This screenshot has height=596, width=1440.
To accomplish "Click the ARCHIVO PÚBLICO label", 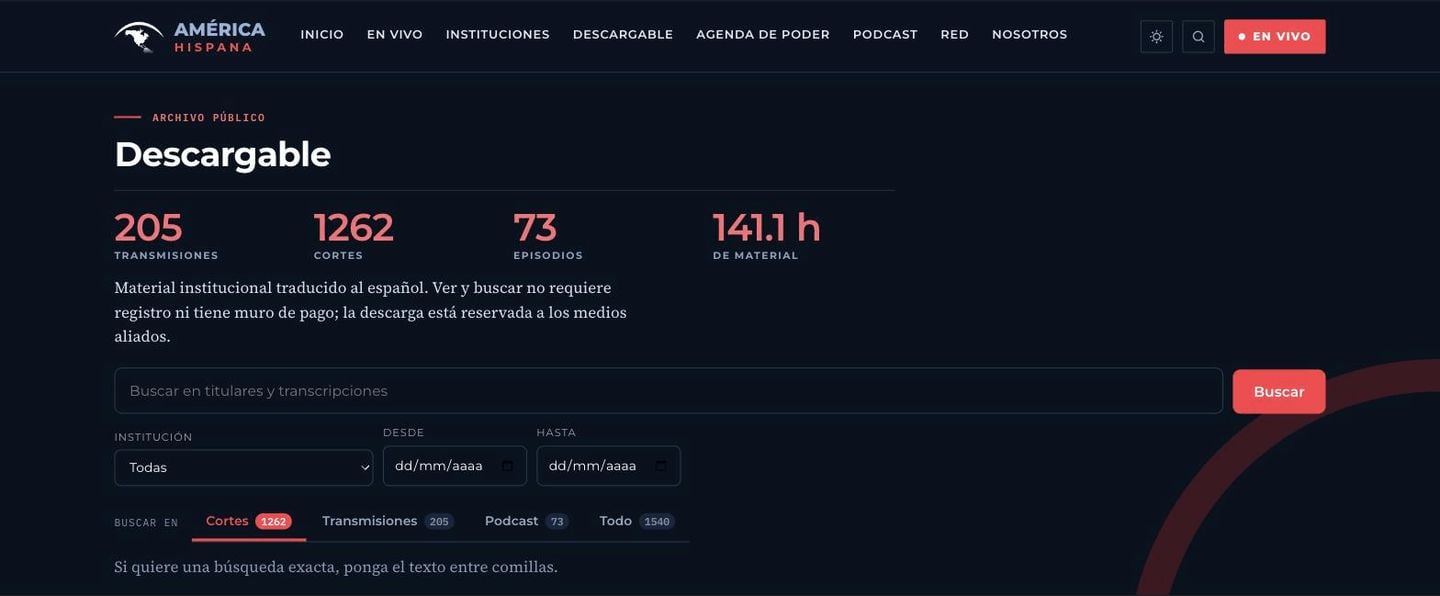I will [x=209, y=118].
